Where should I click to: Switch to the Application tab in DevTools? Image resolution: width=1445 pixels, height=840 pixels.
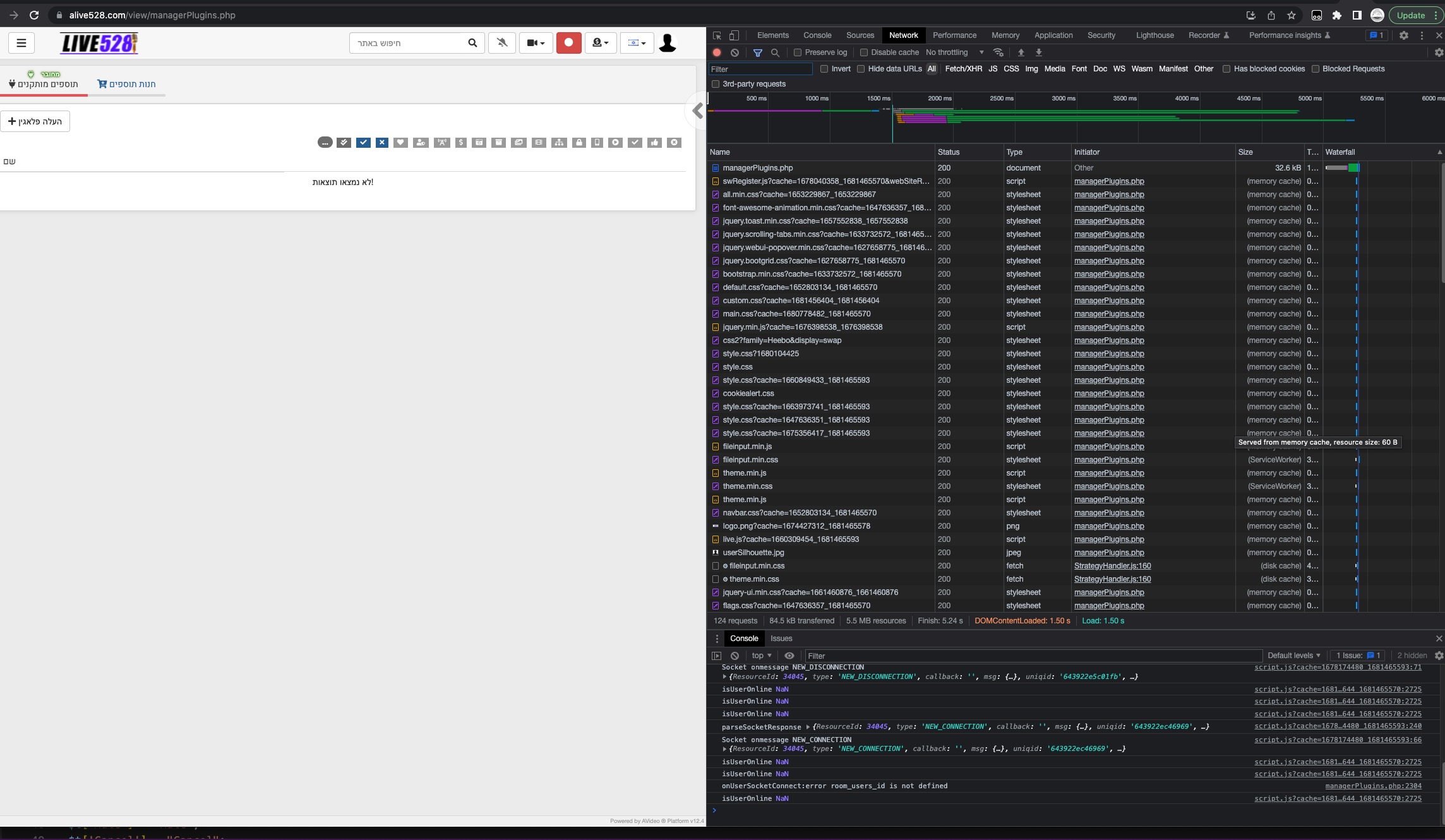pos(1053,35)
